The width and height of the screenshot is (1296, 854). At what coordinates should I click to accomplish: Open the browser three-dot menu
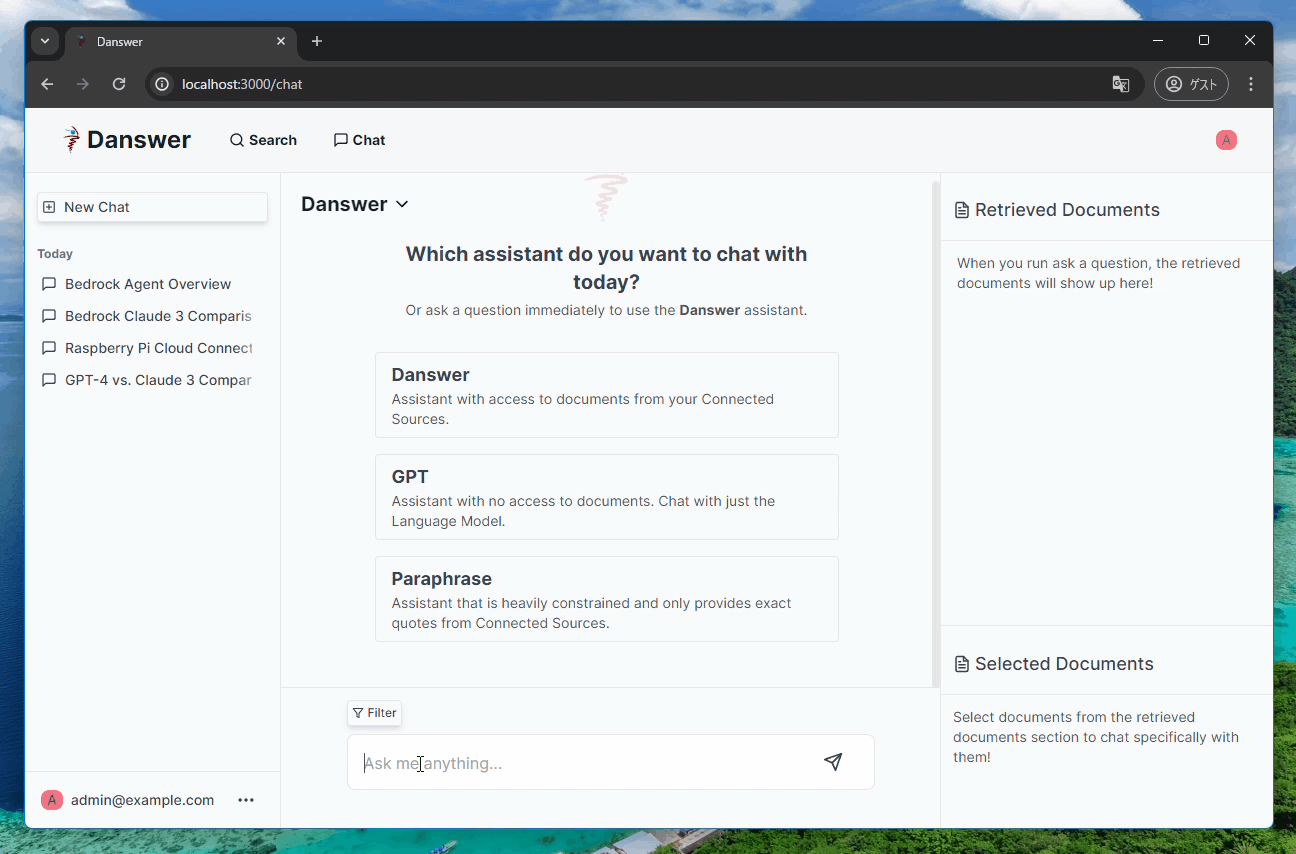(x=1251, y=84)
